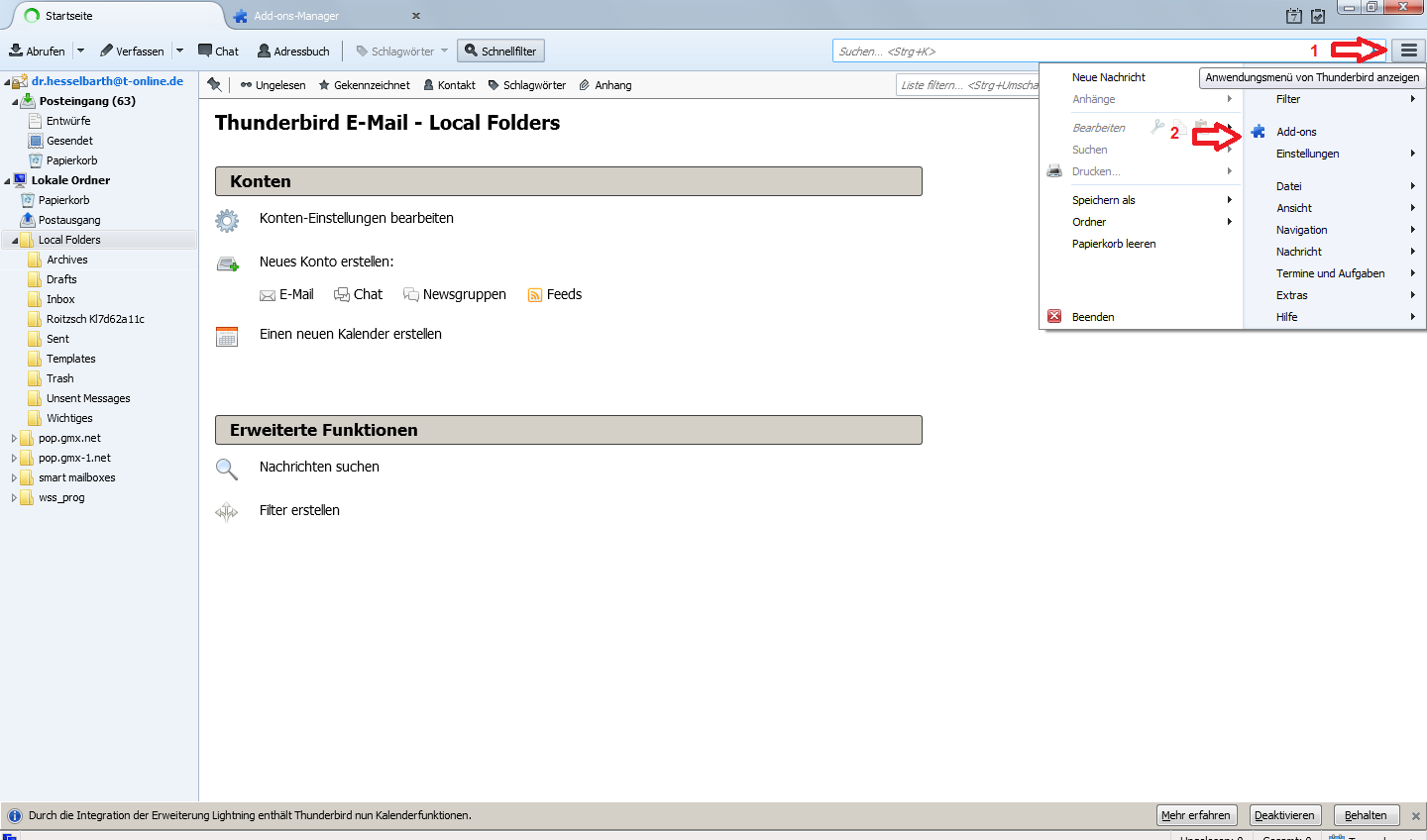The image size is (1427, 840).
Task: Toggle the Schnellfilter quick filter button
Action: (500, 51)
